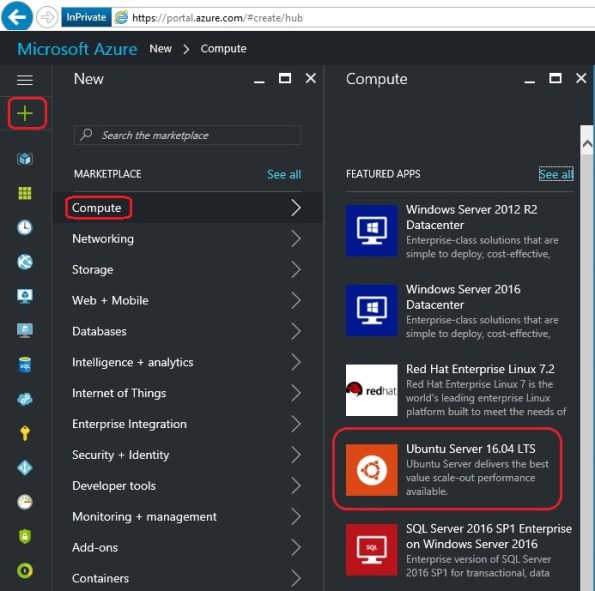Expand Security + Identity chevron
Screen dimensions: 595x591
tap(296, 455)
